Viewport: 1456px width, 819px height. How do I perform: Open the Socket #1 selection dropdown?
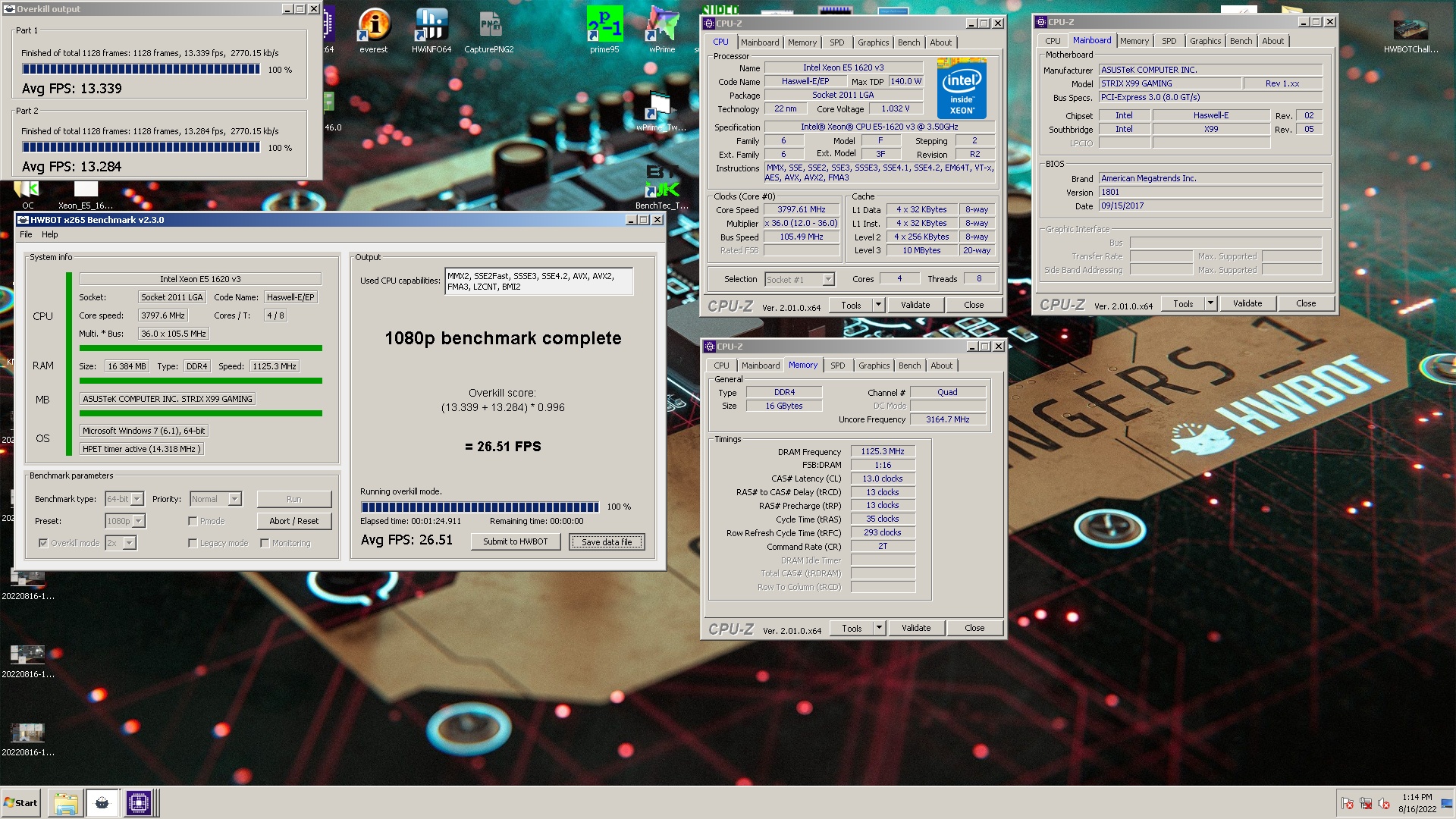click(799, 280)
